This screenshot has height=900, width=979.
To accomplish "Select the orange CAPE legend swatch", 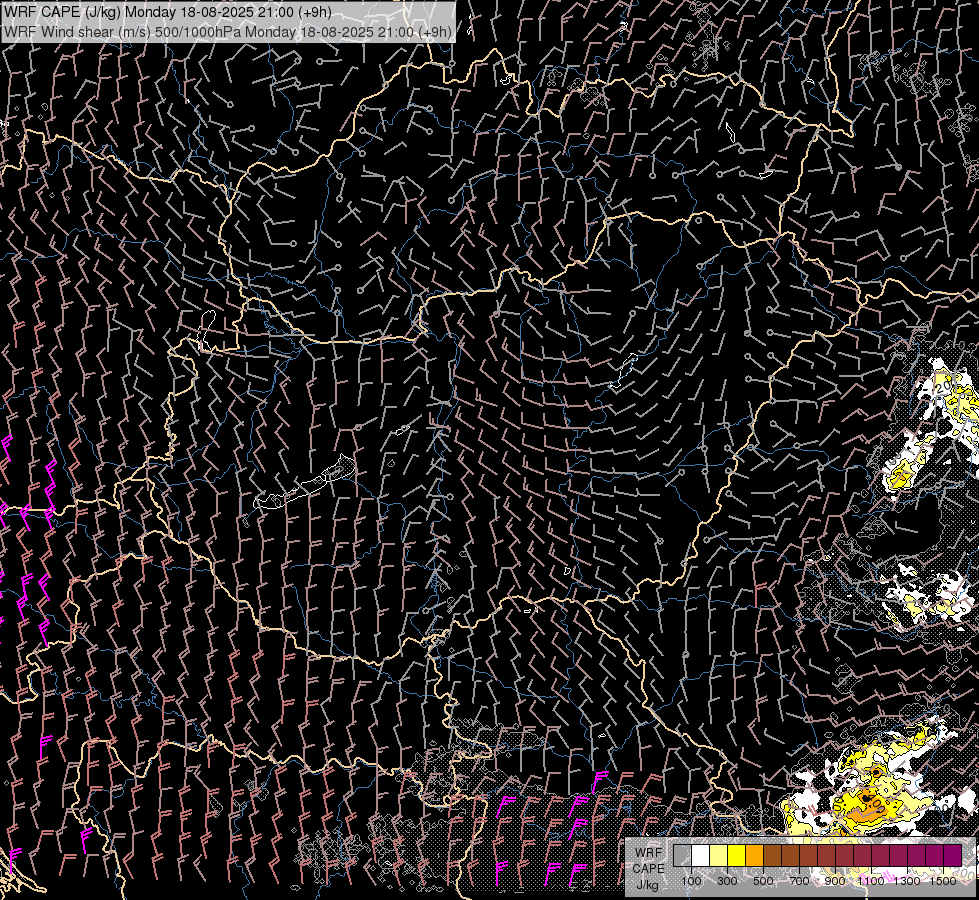I will tap(754, 855).
